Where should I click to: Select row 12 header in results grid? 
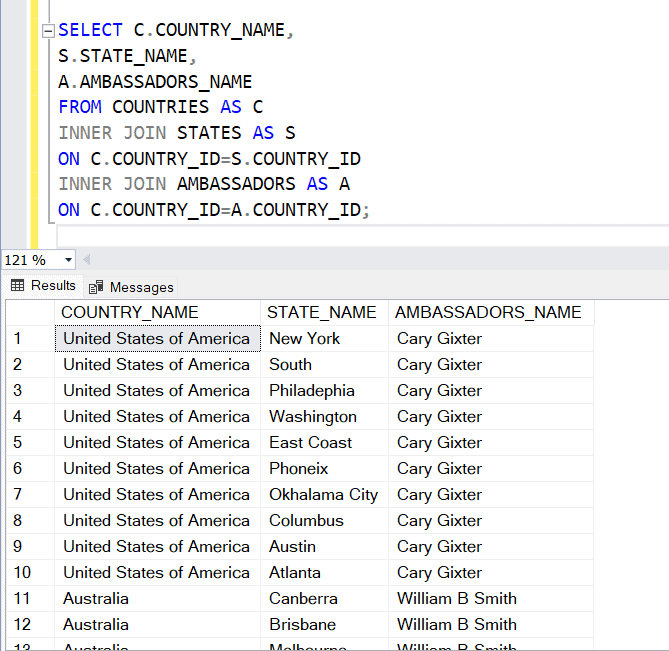point(30,625)
